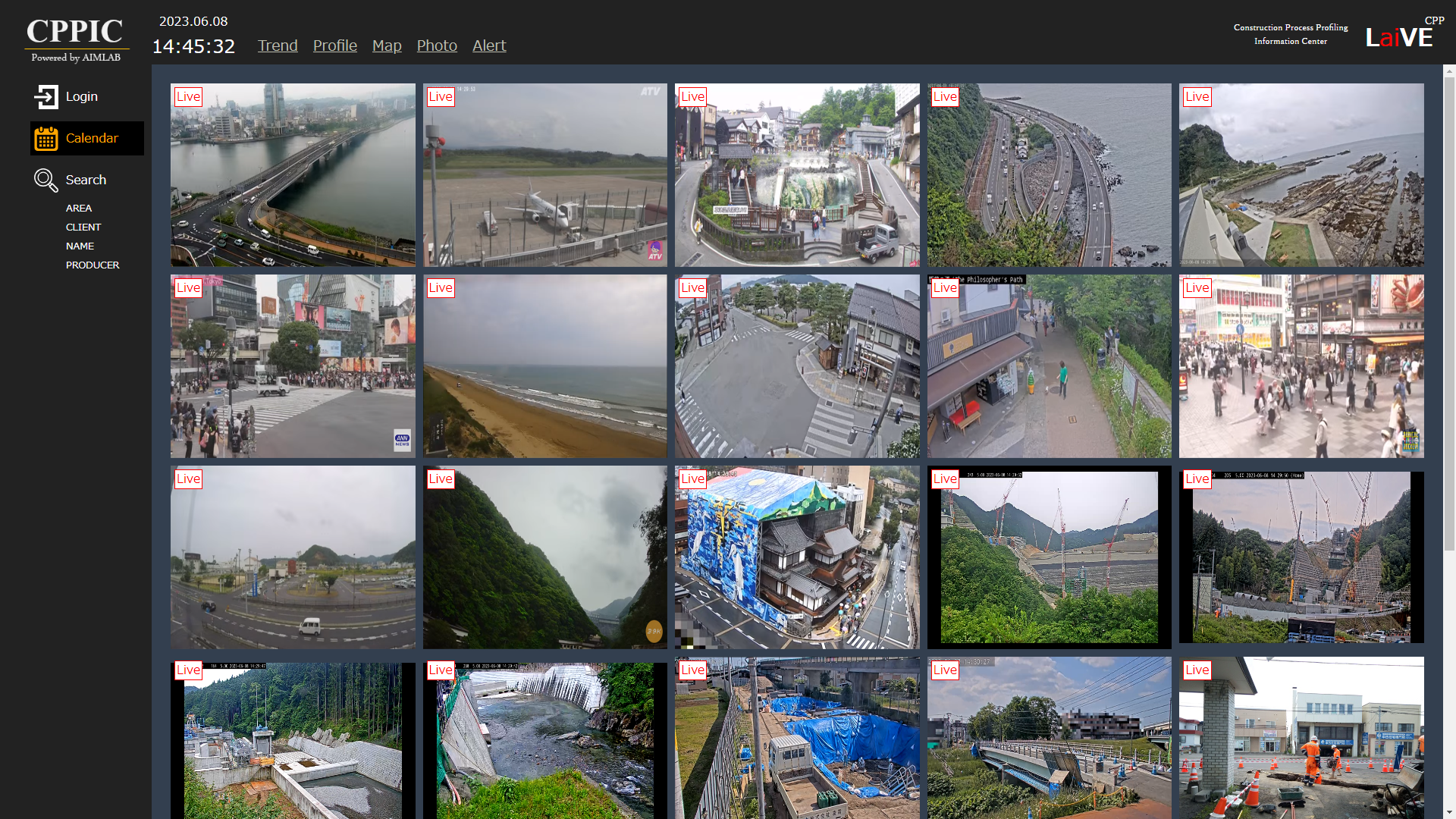
Task: Click Live badge on Philosopher's Path feed
Action: pyautogui.click(x=944, y=287)
